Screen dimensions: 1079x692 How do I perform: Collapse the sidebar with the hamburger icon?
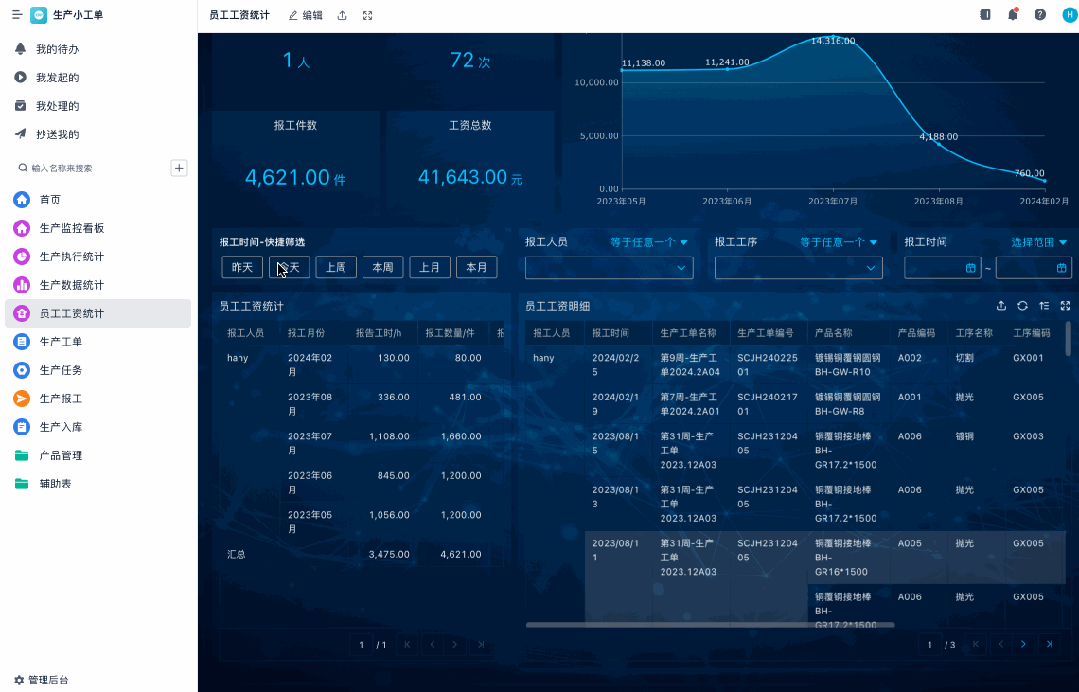point(17,15)
